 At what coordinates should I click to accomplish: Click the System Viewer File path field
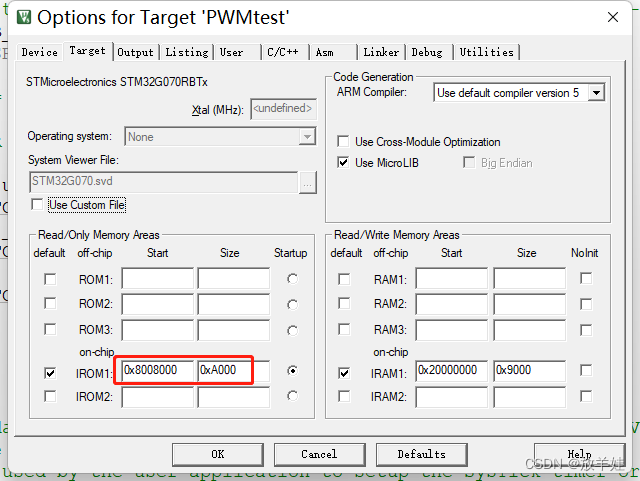pyautogui.click(x=164, y=182)
